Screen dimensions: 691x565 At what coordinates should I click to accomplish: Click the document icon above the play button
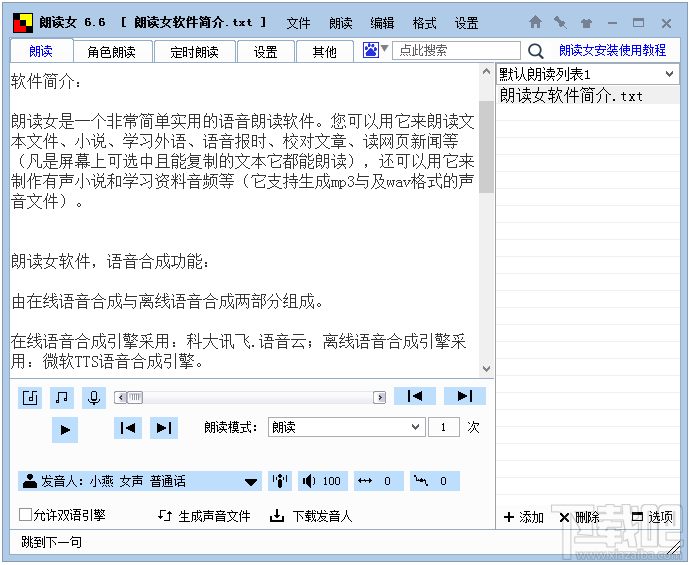click(x=30, y=398)
